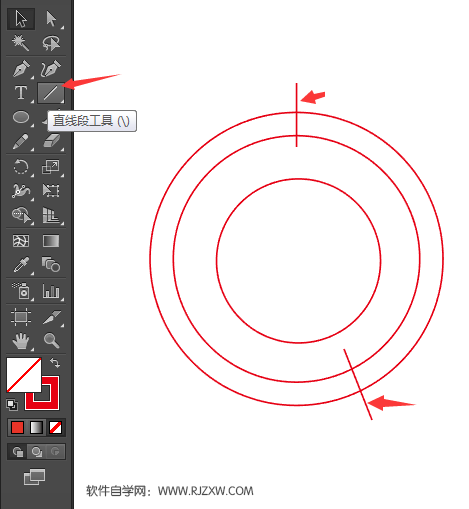This screenshot has width=469, height=509.
Task: Select the Hand tool
Action: (21, 341)
